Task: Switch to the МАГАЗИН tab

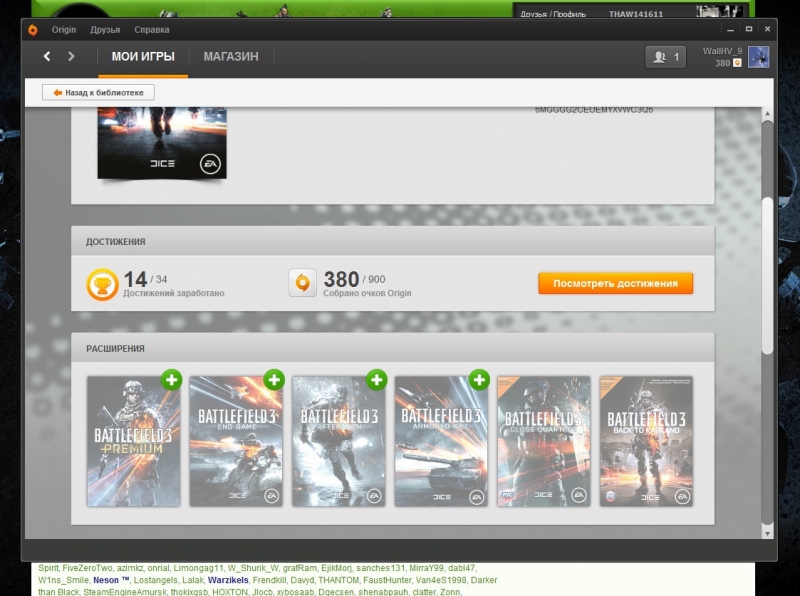Action: [x=231, y=57]
